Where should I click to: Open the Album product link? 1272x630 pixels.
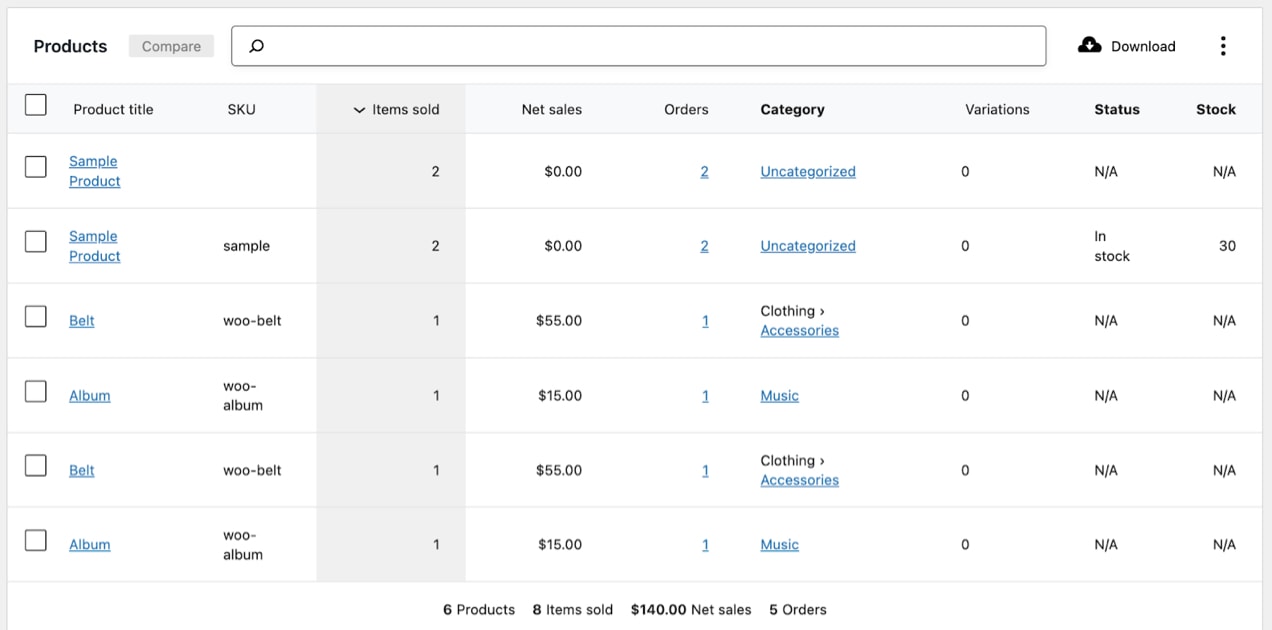[x=89, y=395]
